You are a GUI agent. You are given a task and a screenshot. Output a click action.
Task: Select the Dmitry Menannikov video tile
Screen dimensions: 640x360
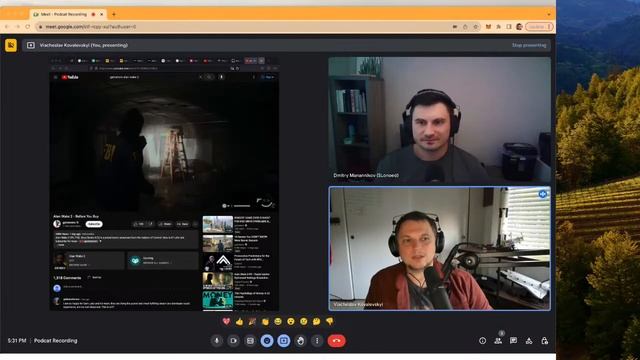[x=440, y=120]
